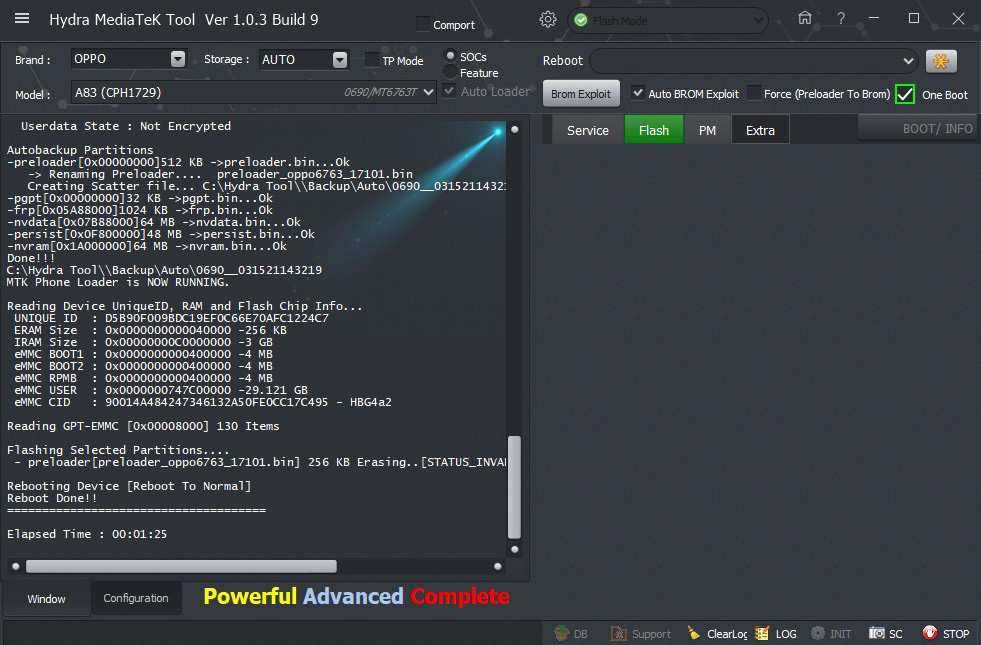The width and height of the screenshot is (981, 645).
Task: Take a screenshot with SC
Action: pos(886,633)
